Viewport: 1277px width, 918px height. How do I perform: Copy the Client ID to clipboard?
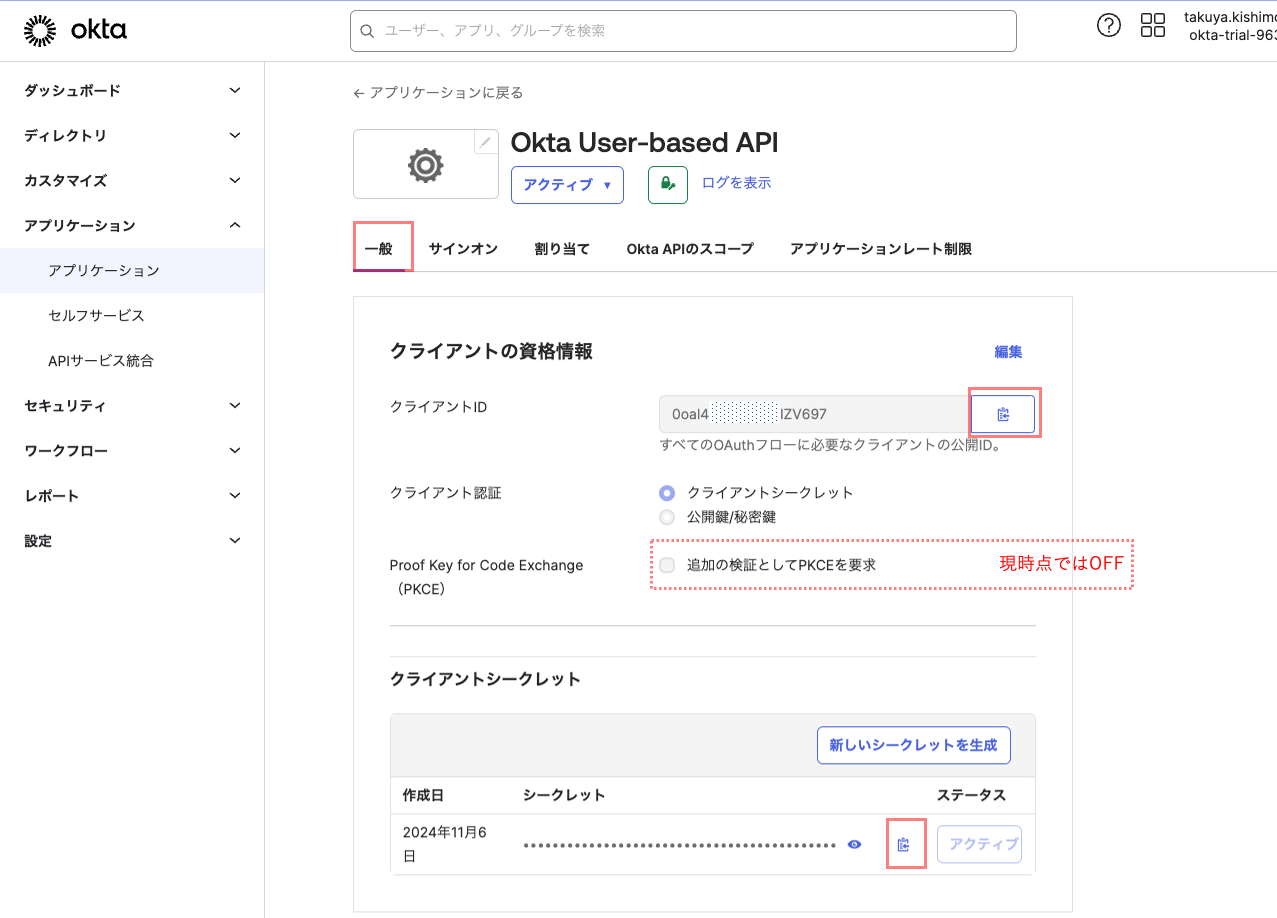tap(1003, 414)
